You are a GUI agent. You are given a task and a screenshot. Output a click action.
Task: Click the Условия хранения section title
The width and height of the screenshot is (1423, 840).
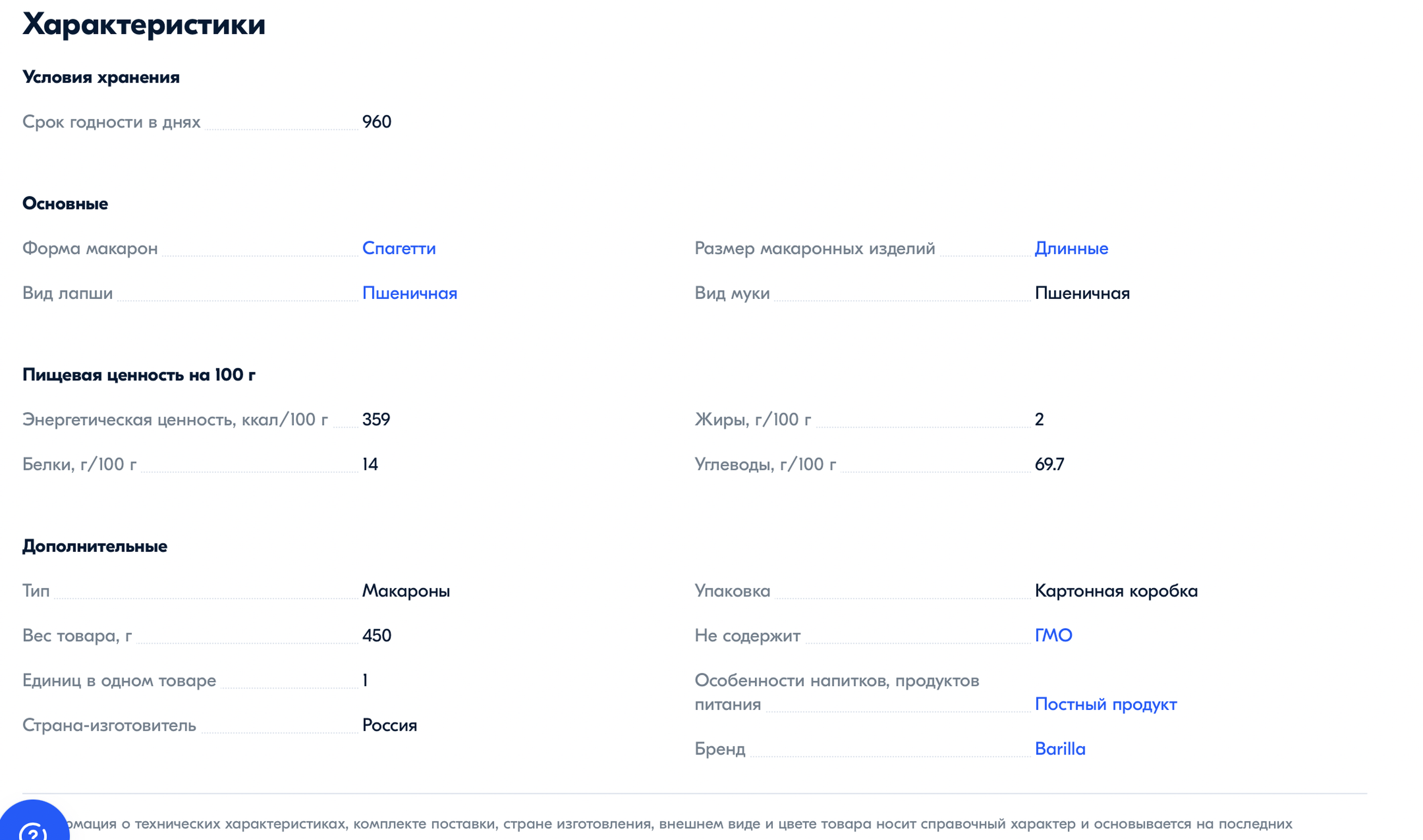pyautogui.click(x=101, y=77)
